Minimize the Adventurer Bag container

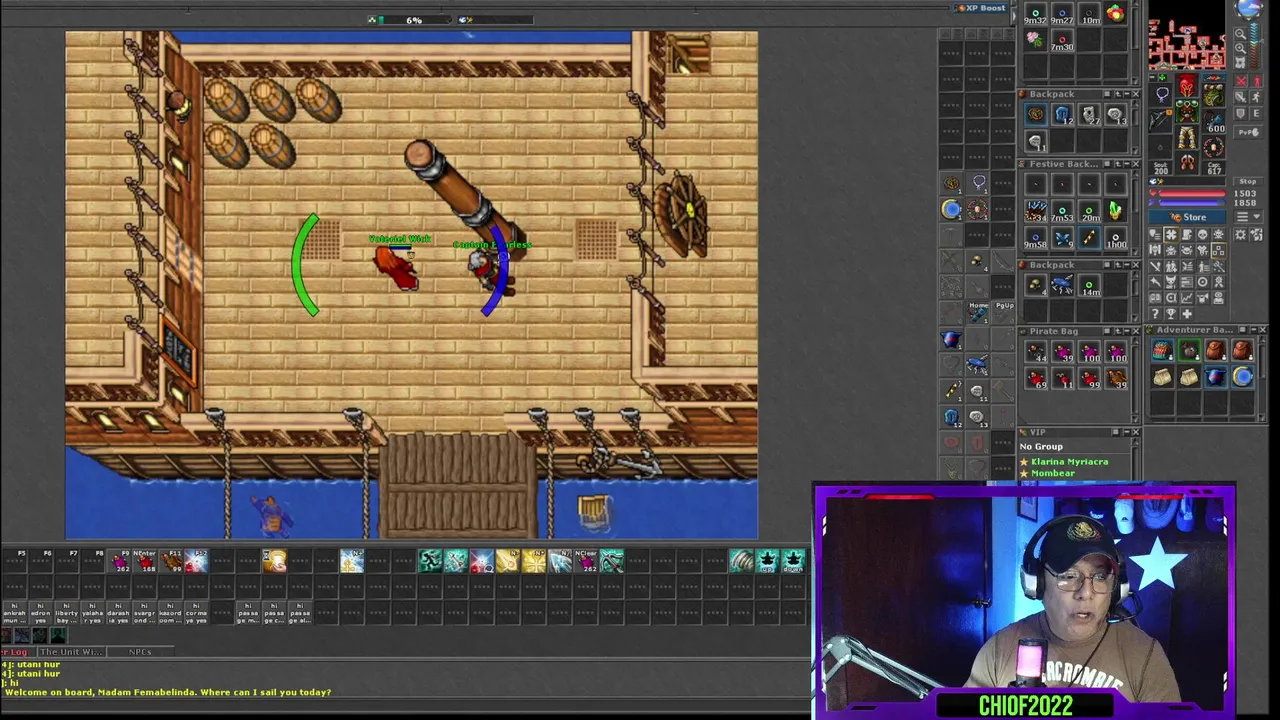[1254, 330]
